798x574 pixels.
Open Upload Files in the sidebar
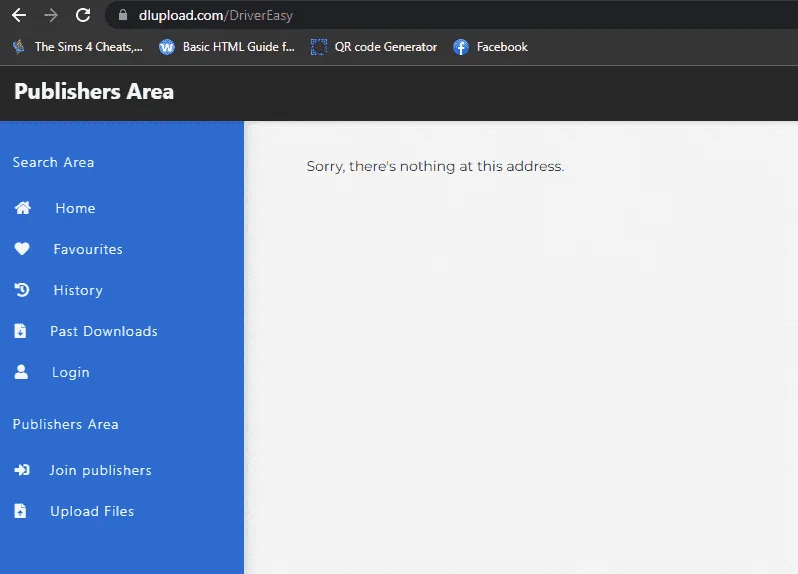tap(92, 511)
